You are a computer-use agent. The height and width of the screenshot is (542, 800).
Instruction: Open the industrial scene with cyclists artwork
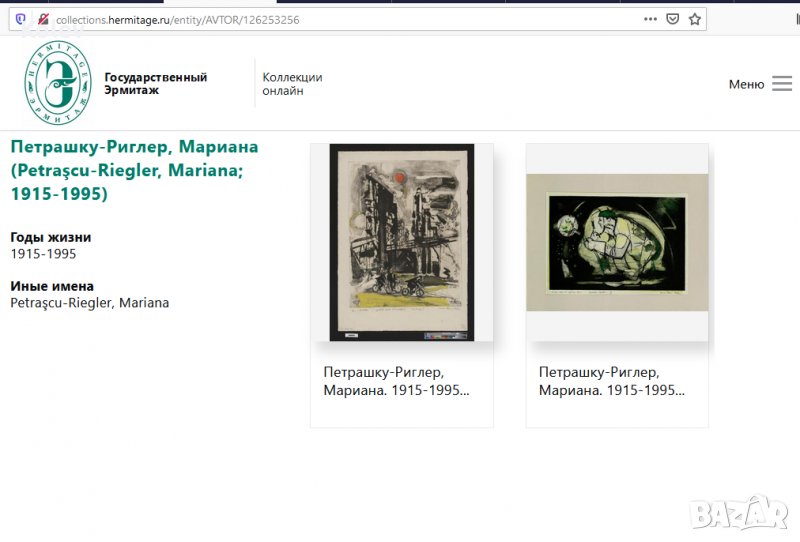[401, 242]
